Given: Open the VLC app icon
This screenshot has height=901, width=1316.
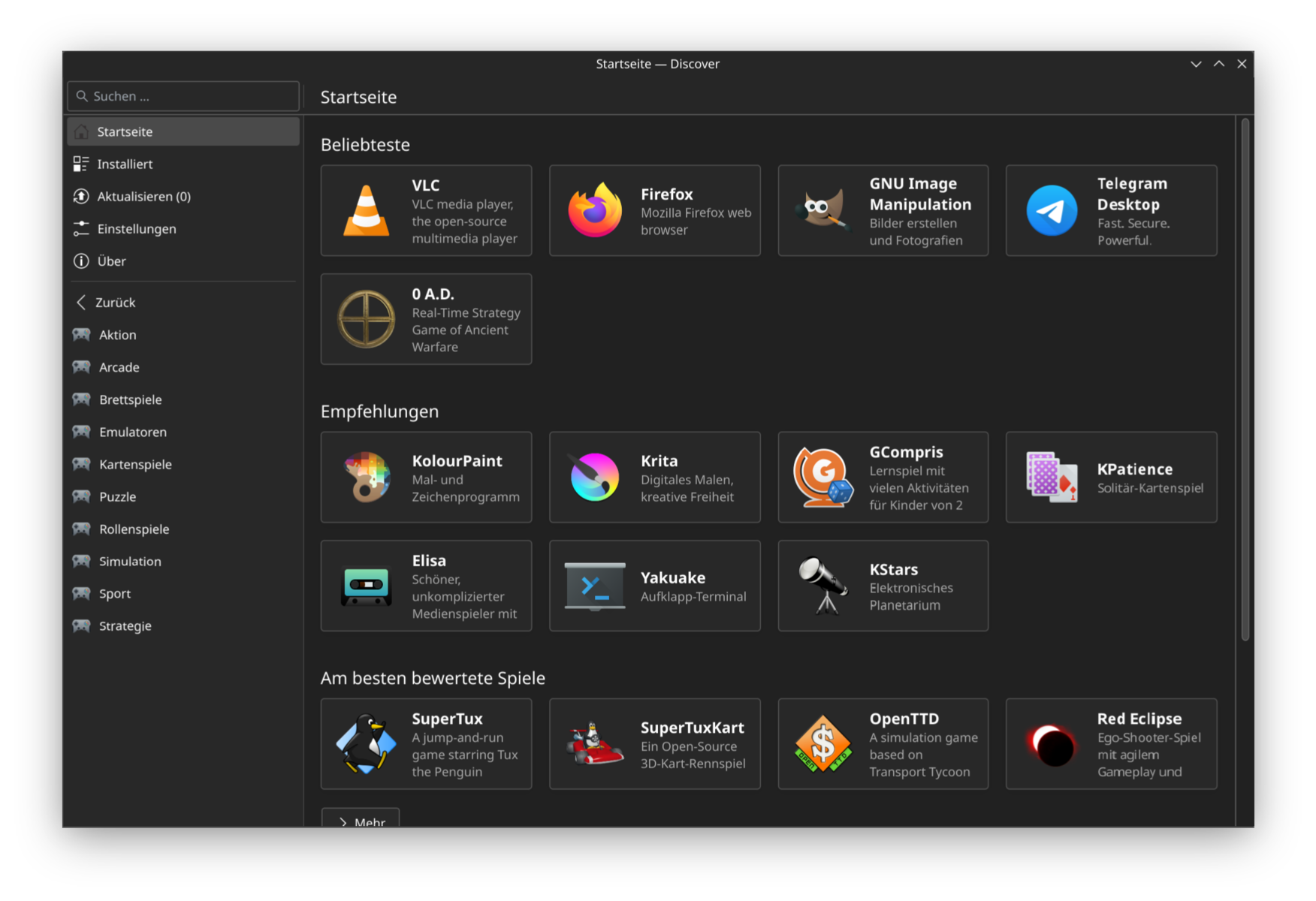Looking at the screenshot, I should pyautogui.click(x=367, y=211).
